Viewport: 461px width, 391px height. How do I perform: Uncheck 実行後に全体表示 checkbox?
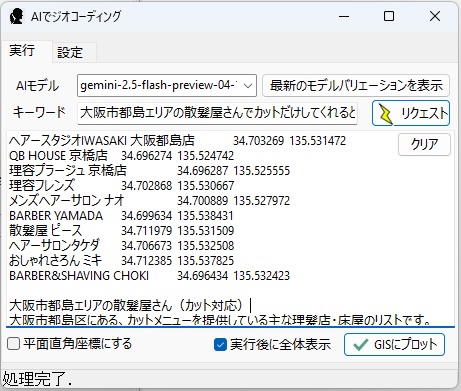click(220, 345)
